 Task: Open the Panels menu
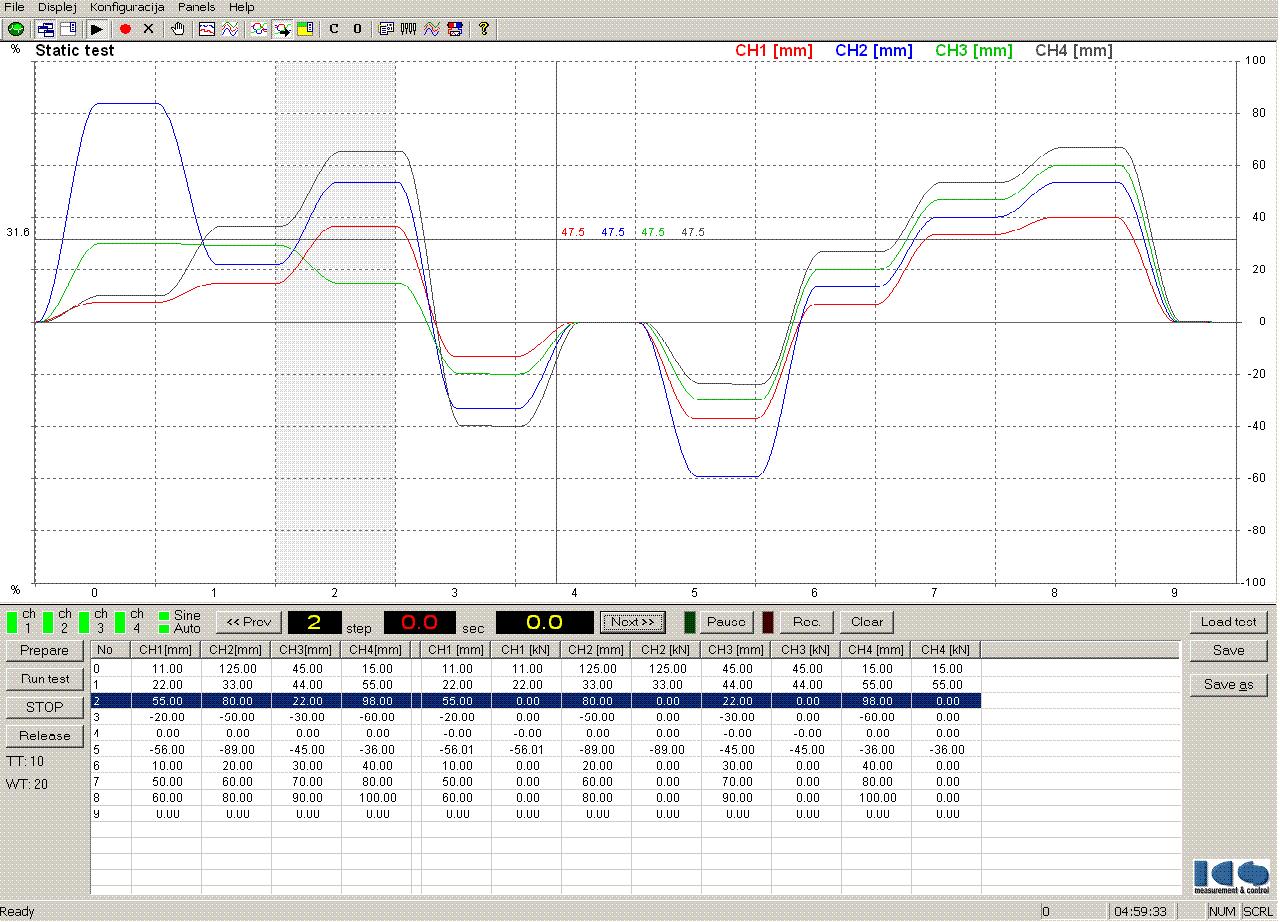[x=196, y=7]
